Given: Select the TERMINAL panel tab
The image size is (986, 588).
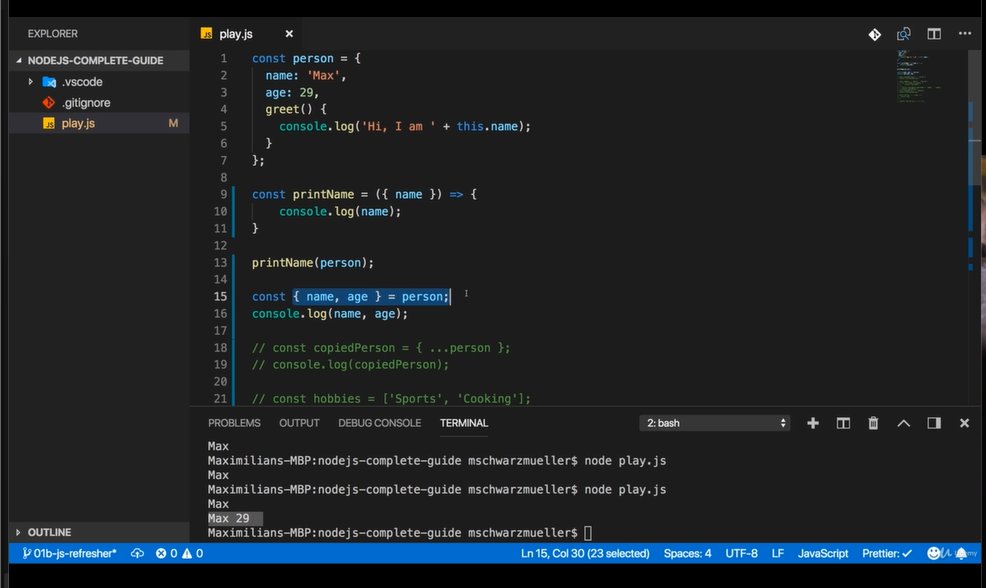Looking at the screenshot, I should click(x=464, y=423).
